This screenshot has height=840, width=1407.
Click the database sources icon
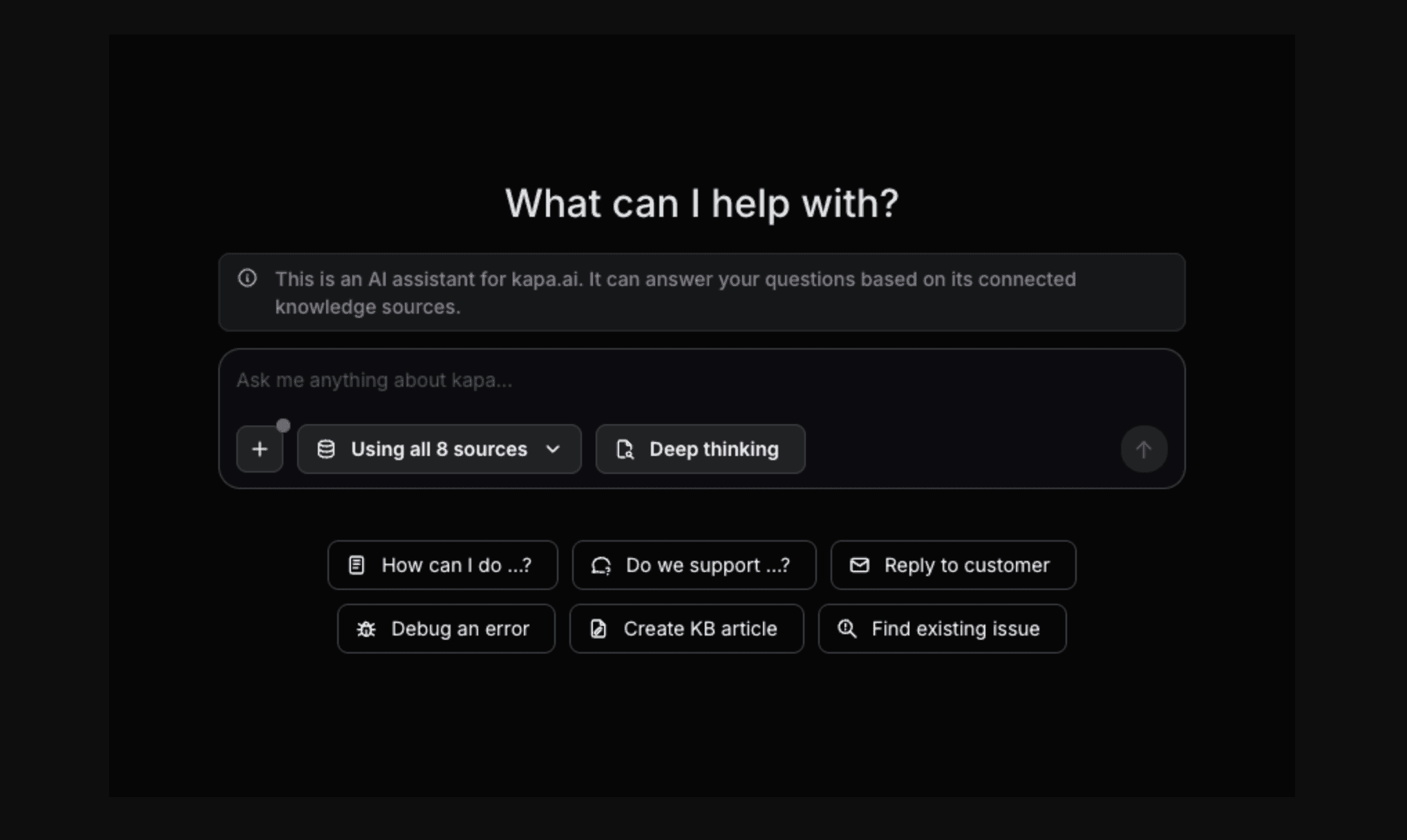[326, 449]
